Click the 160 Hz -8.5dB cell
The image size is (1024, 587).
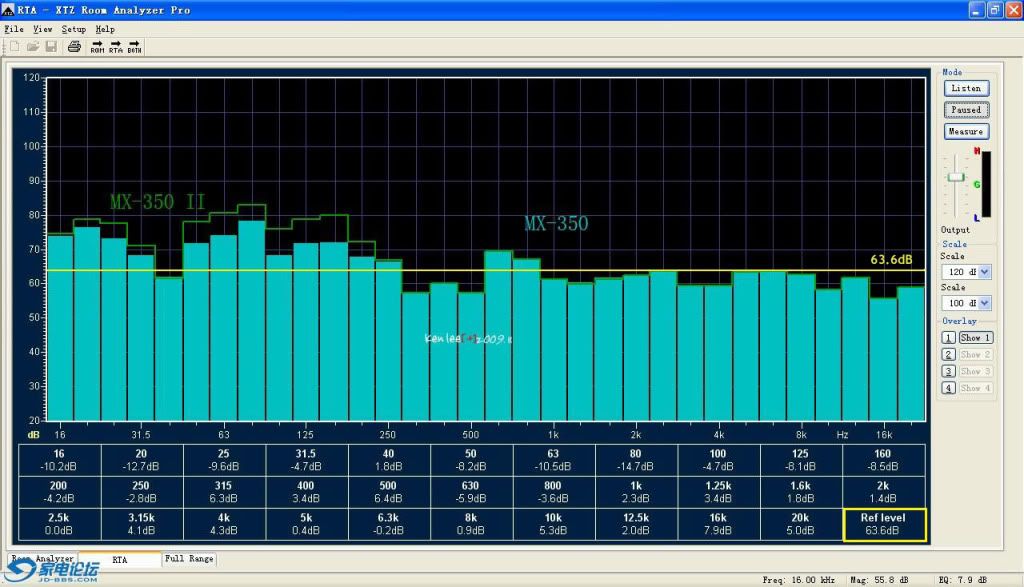coord(883,460)
